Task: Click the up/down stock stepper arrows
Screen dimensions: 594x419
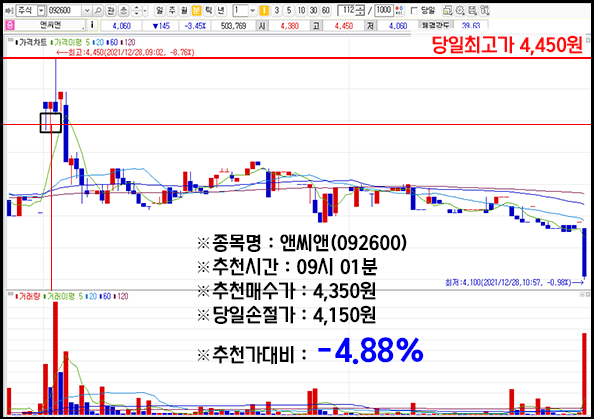Action: pos(136,11)
